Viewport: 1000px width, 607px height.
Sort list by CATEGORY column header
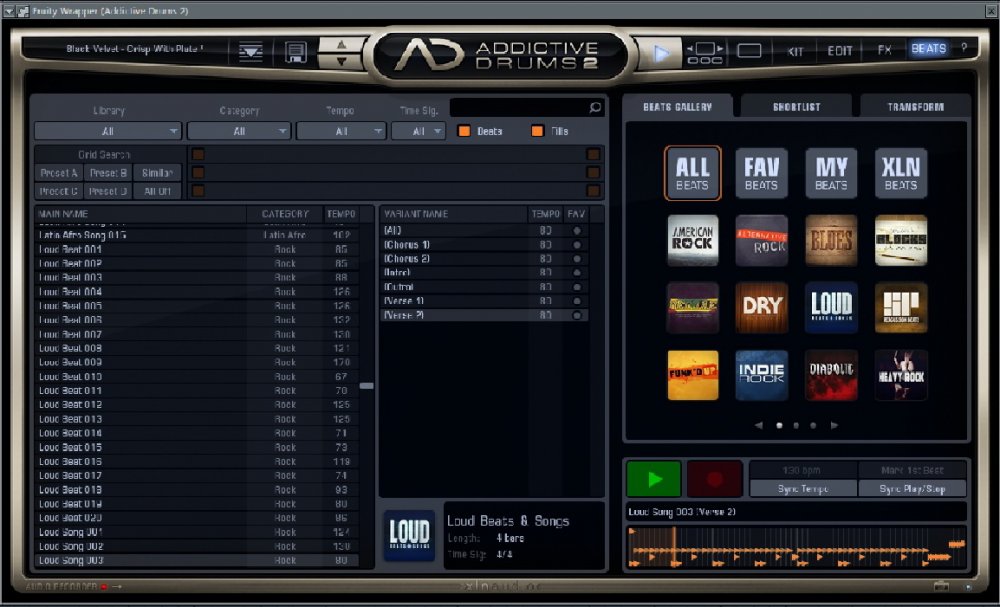pyautogui.click(x=285, y=214)
